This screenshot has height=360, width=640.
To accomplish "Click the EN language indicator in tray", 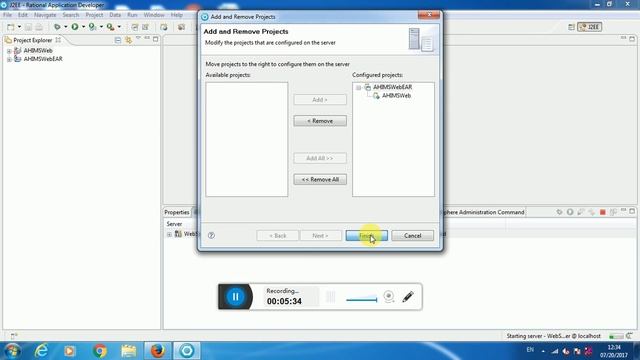I will pos(530,350).
